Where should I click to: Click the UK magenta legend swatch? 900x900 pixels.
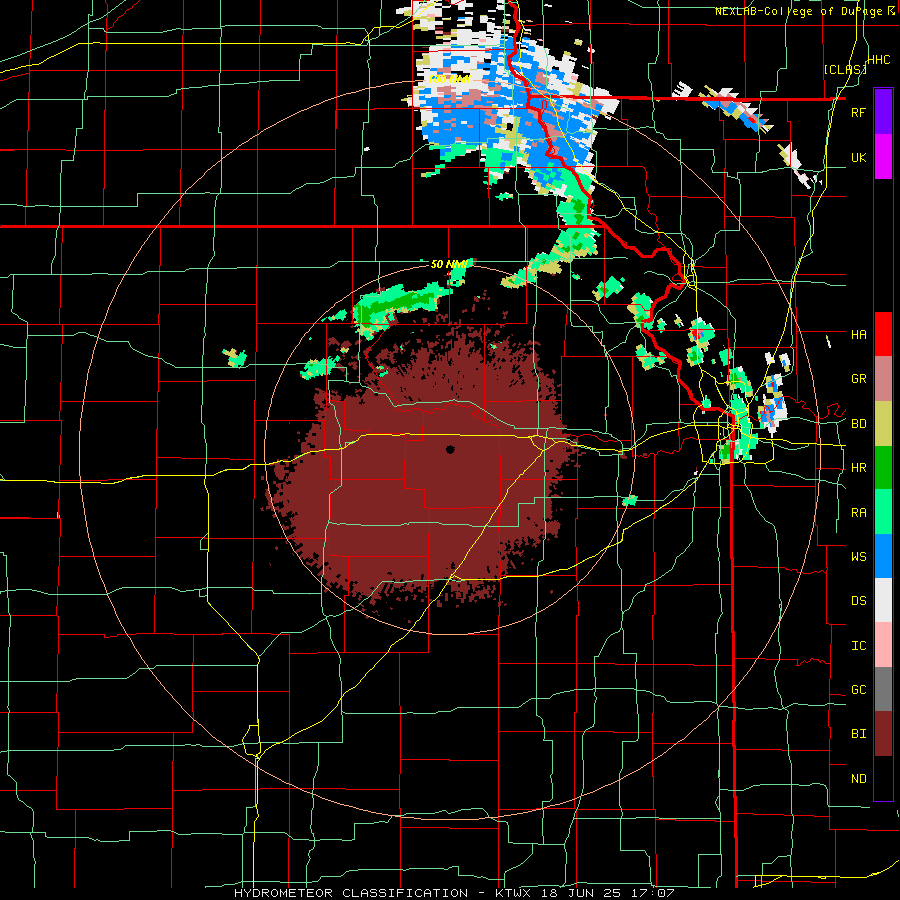[x=883, y=157]
